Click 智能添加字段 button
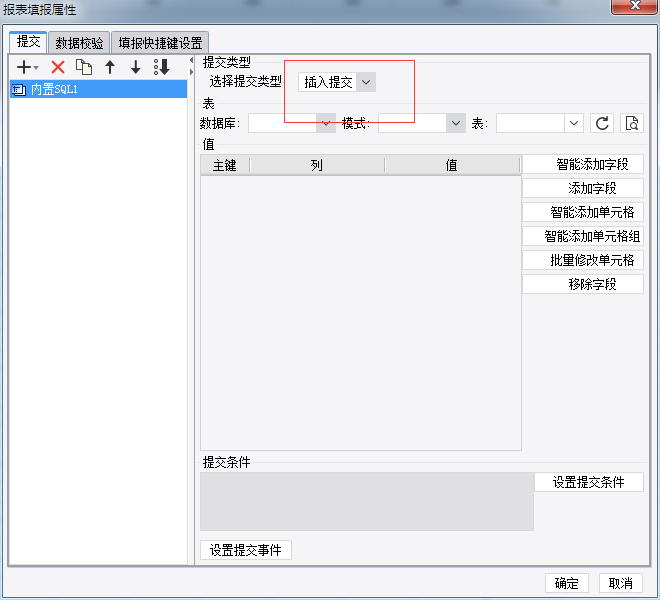Viewport: 660px width, 600px height. click(583, 164)
